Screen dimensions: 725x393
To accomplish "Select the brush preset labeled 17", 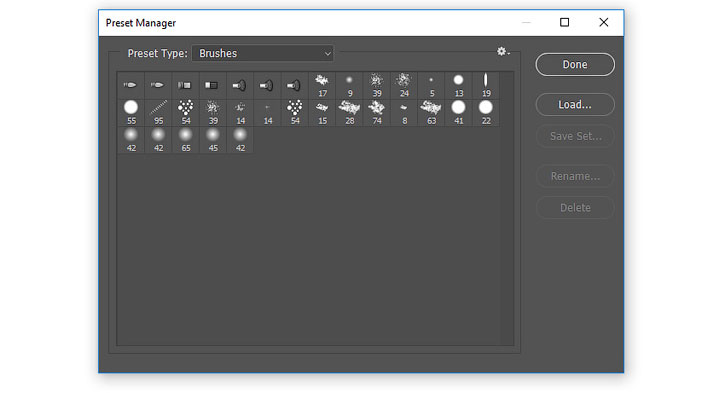I will point(322,86).
